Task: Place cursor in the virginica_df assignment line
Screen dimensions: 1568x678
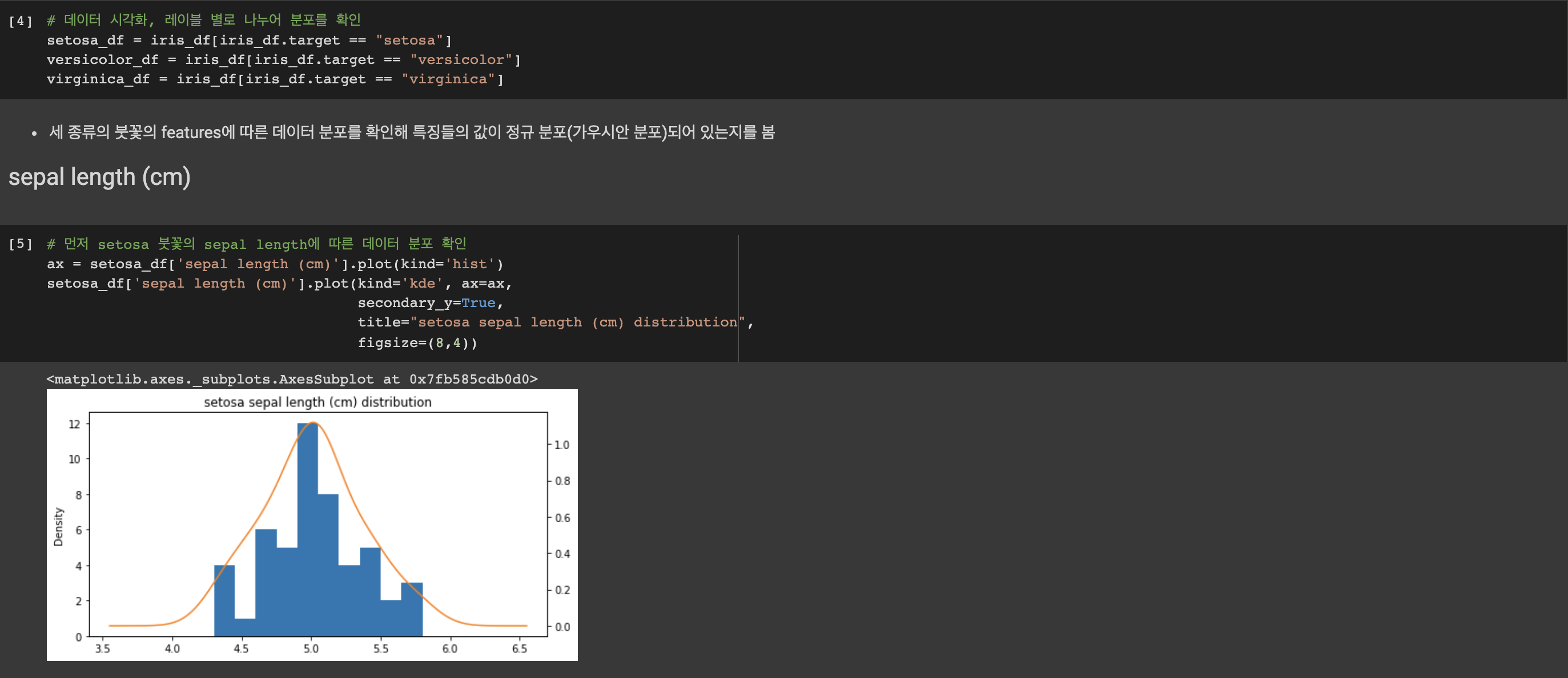Action: (275, 79)
